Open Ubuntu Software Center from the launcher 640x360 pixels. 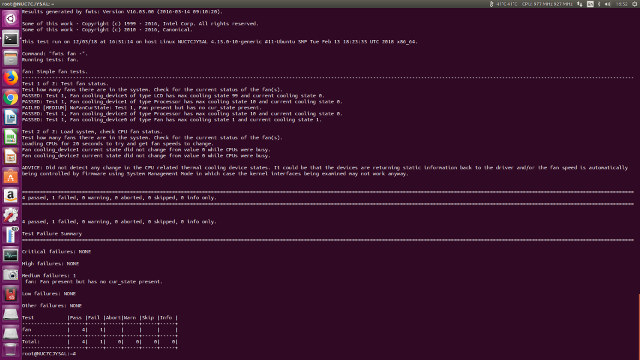11,176
